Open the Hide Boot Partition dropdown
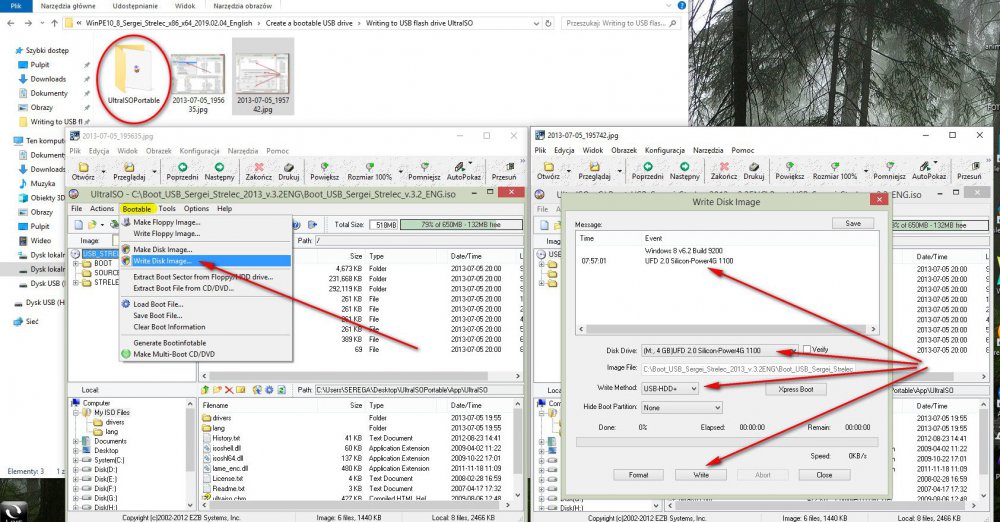Screen dimensions: 1000x522 [x=716, y=407]
